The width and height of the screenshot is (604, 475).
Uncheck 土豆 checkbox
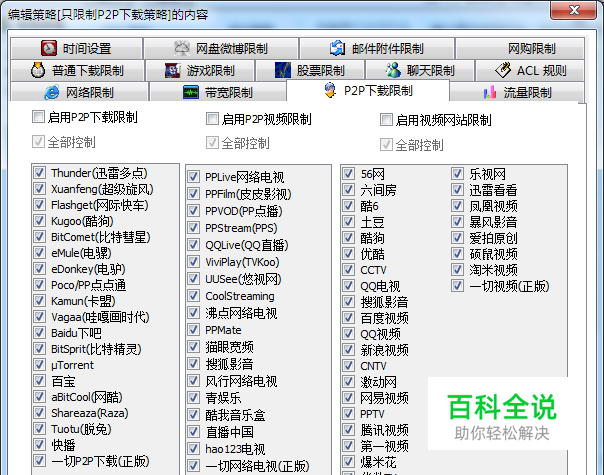(349, 222)
